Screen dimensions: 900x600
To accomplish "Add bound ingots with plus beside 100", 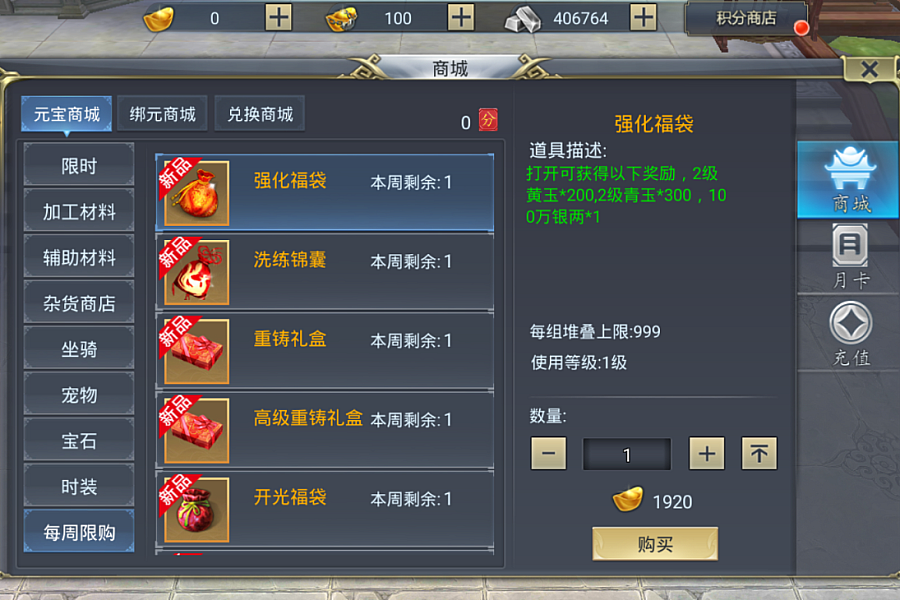I will coord(461,18).
